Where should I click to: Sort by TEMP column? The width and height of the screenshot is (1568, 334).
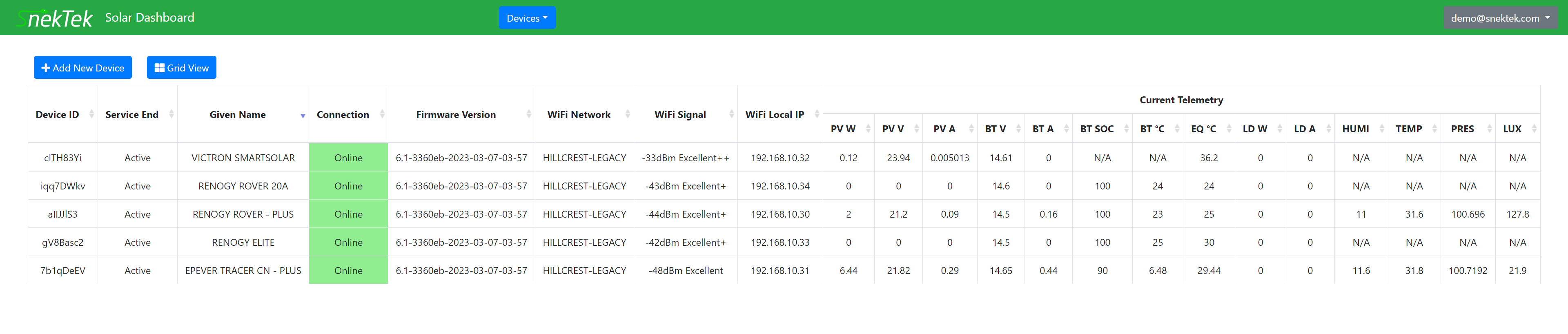pos(1414,129)
